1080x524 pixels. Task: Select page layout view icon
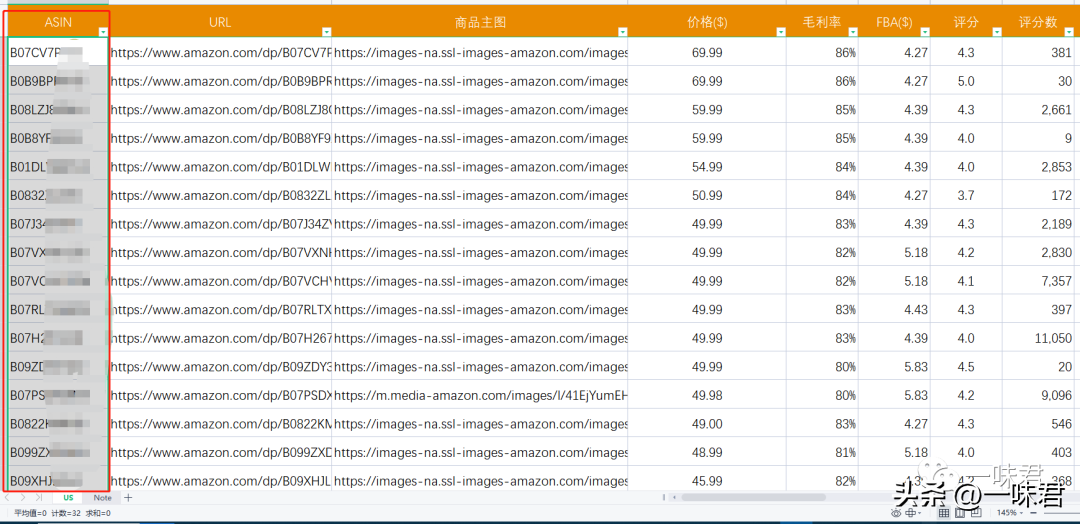pos(960,513)
